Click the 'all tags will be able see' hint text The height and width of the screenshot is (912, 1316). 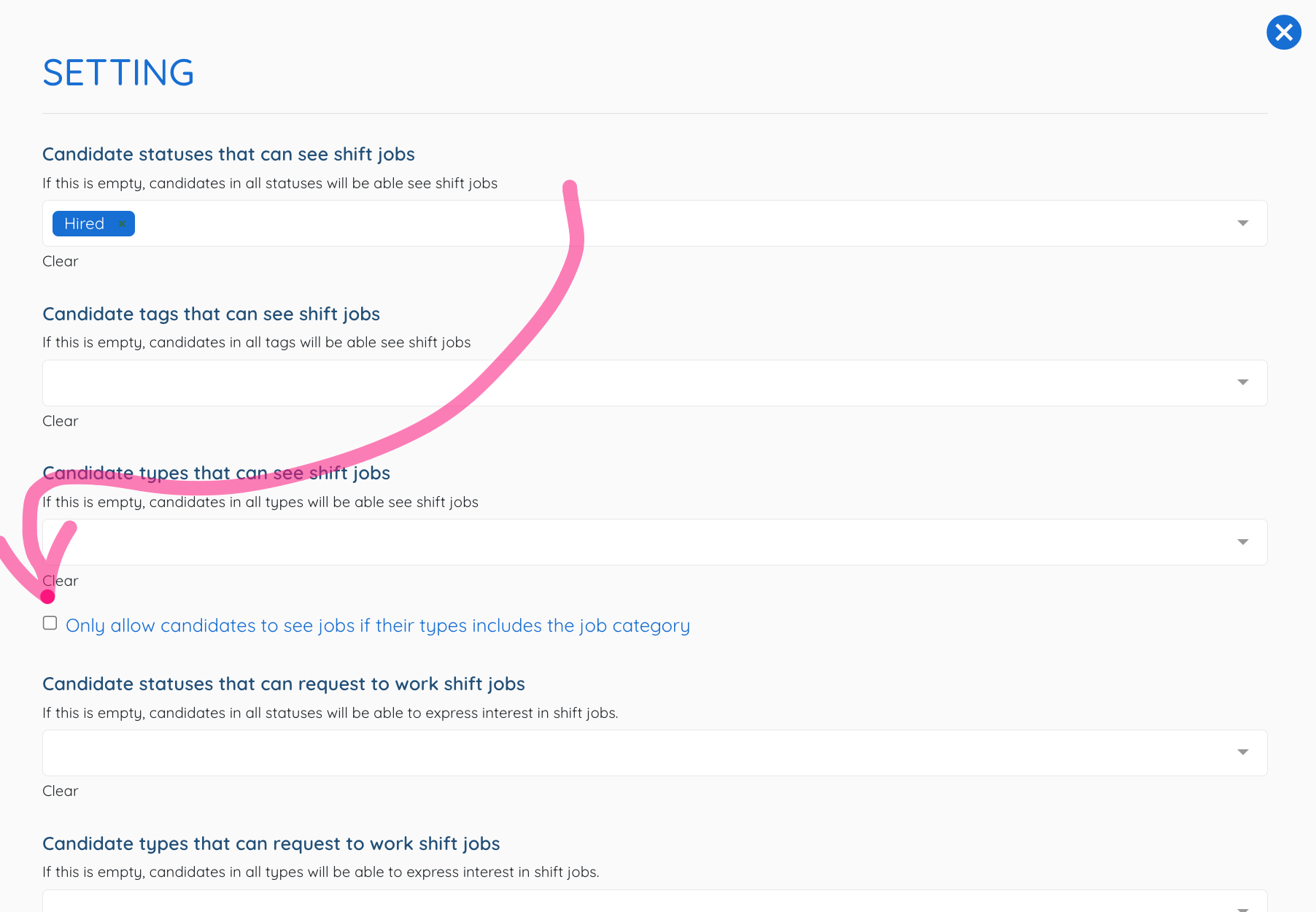(256, 342)
